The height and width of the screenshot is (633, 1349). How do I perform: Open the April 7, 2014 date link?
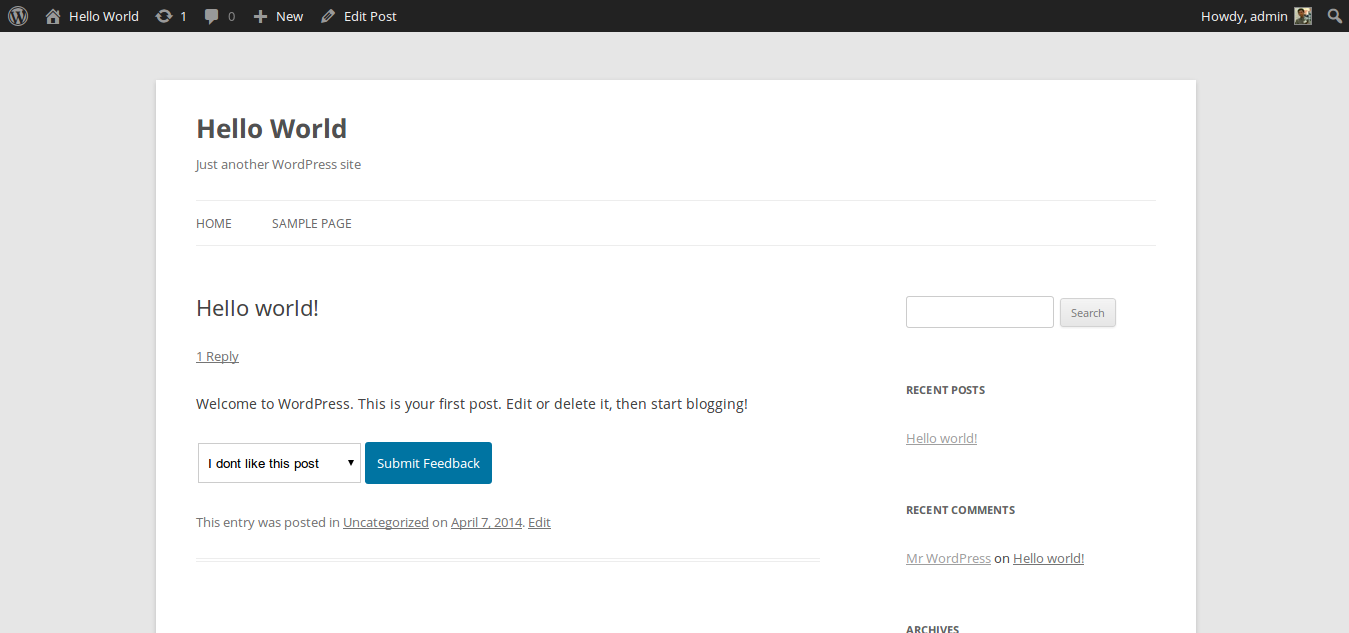(x=486, y=522)
